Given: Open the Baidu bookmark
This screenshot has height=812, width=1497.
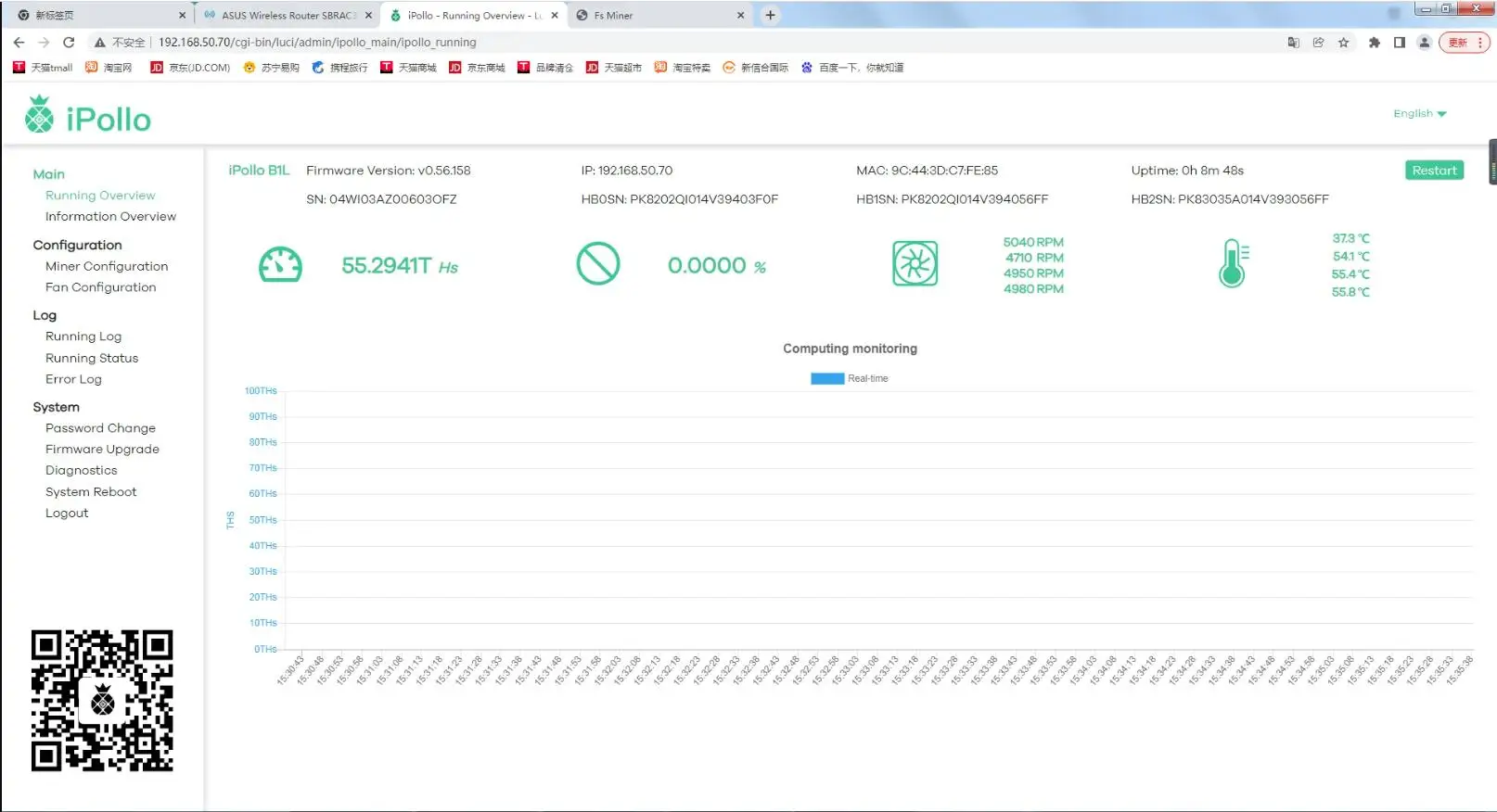Looking at the screenshot, I should coord(852,68).
